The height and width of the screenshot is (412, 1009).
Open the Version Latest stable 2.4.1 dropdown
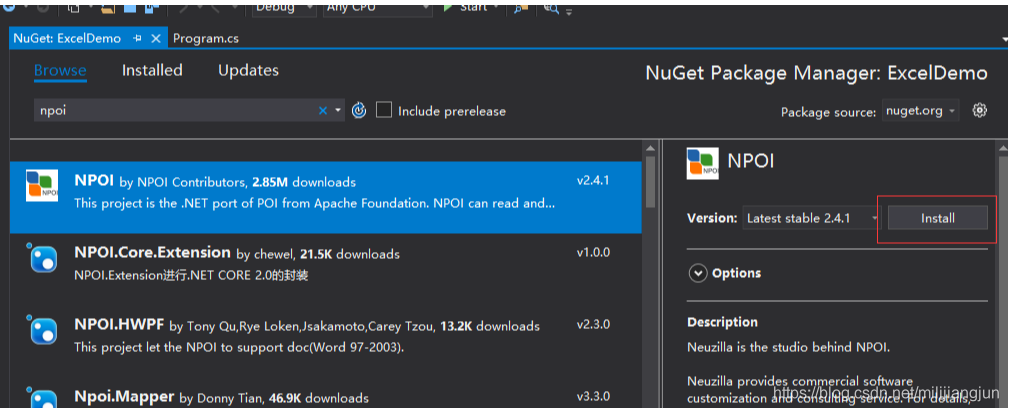point(812,218)
